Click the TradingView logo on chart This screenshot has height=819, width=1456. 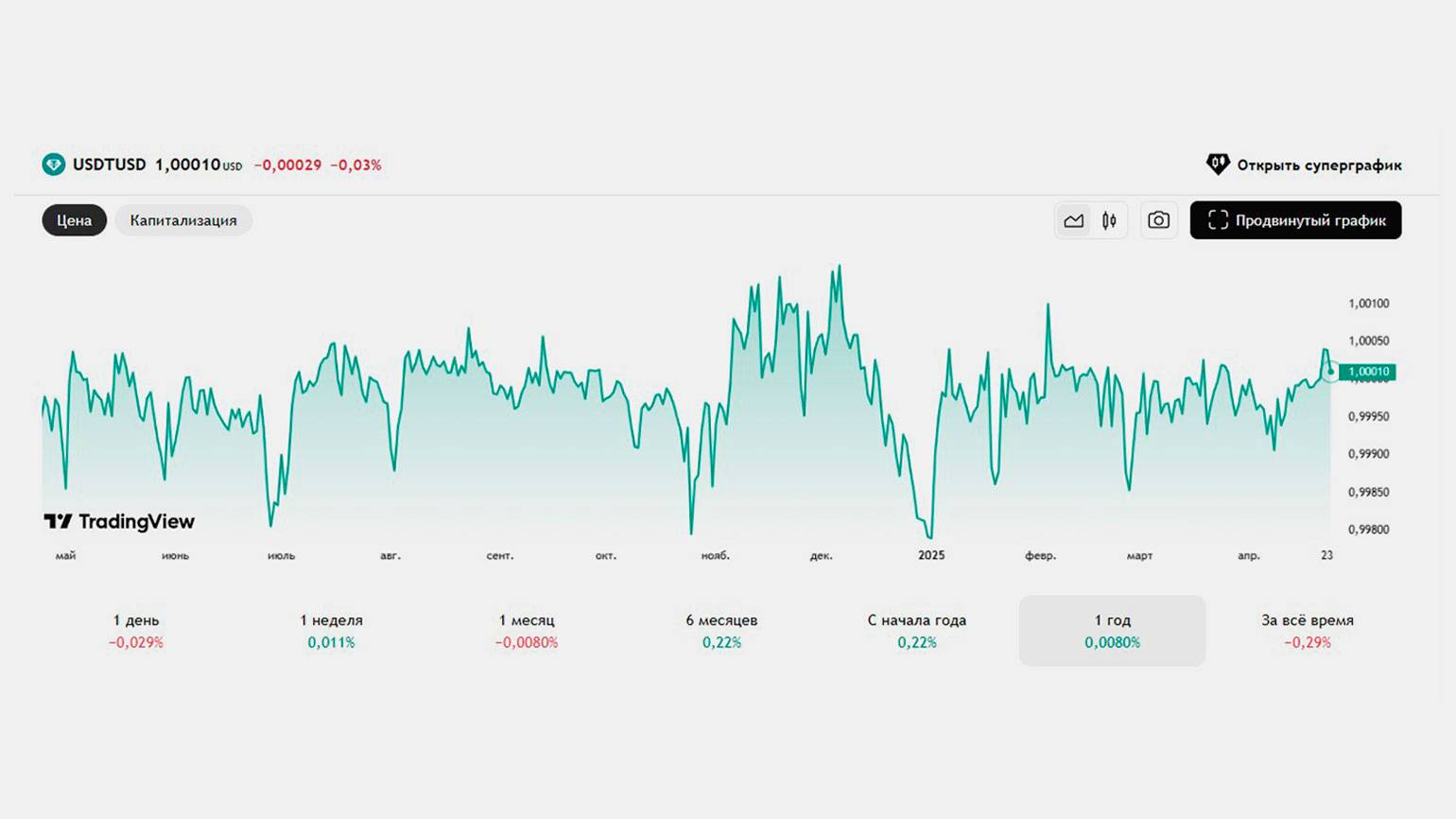119,521
